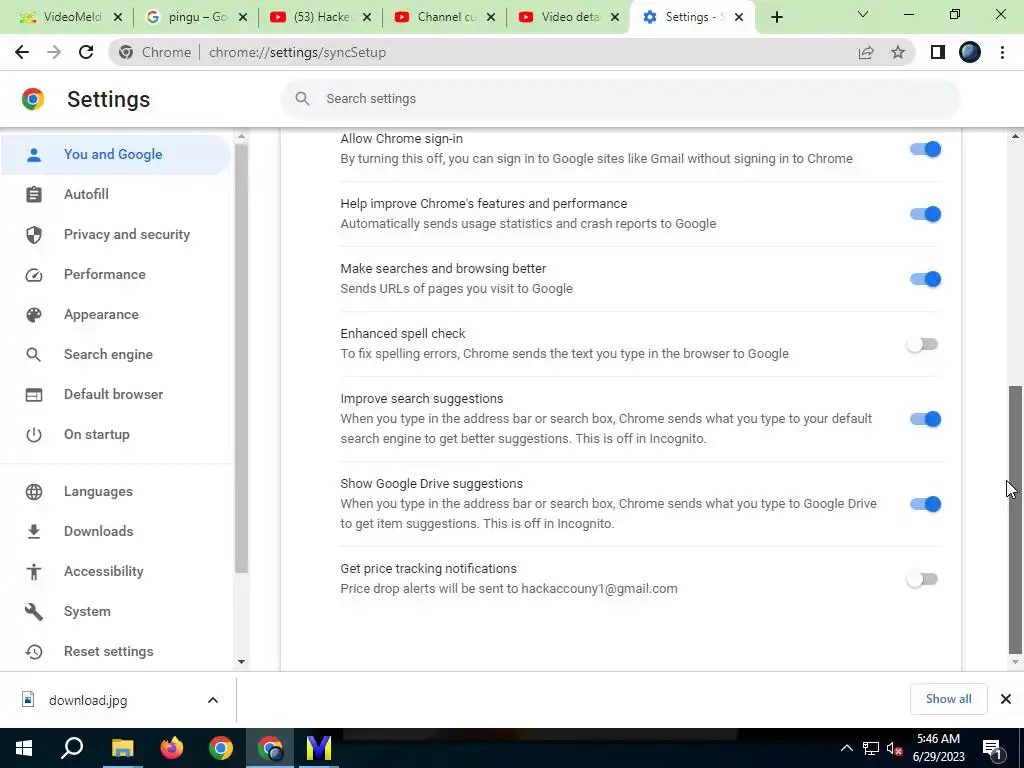
Task: Close the Channel customization tab
Action: pyautogui.click(x=491, y=18)
